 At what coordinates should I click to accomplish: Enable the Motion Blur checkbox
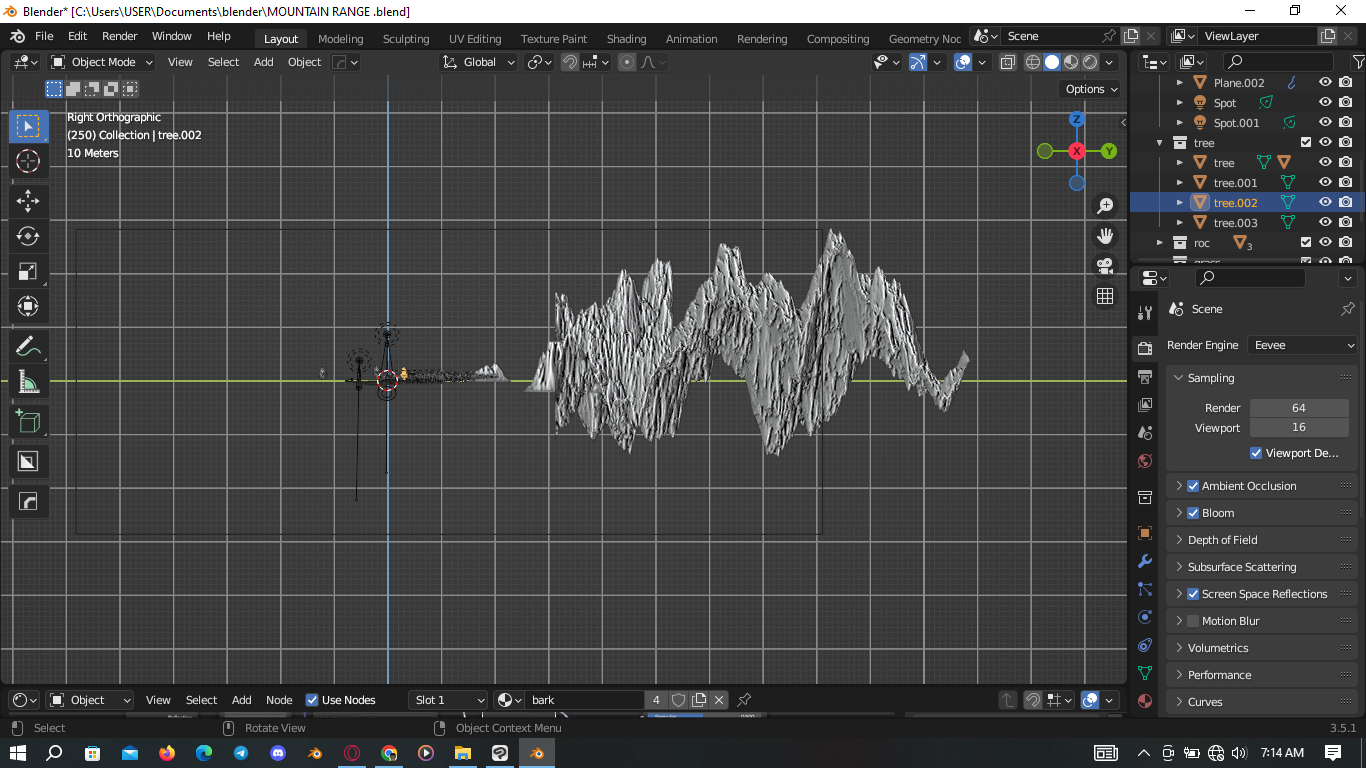point(1193,621)
